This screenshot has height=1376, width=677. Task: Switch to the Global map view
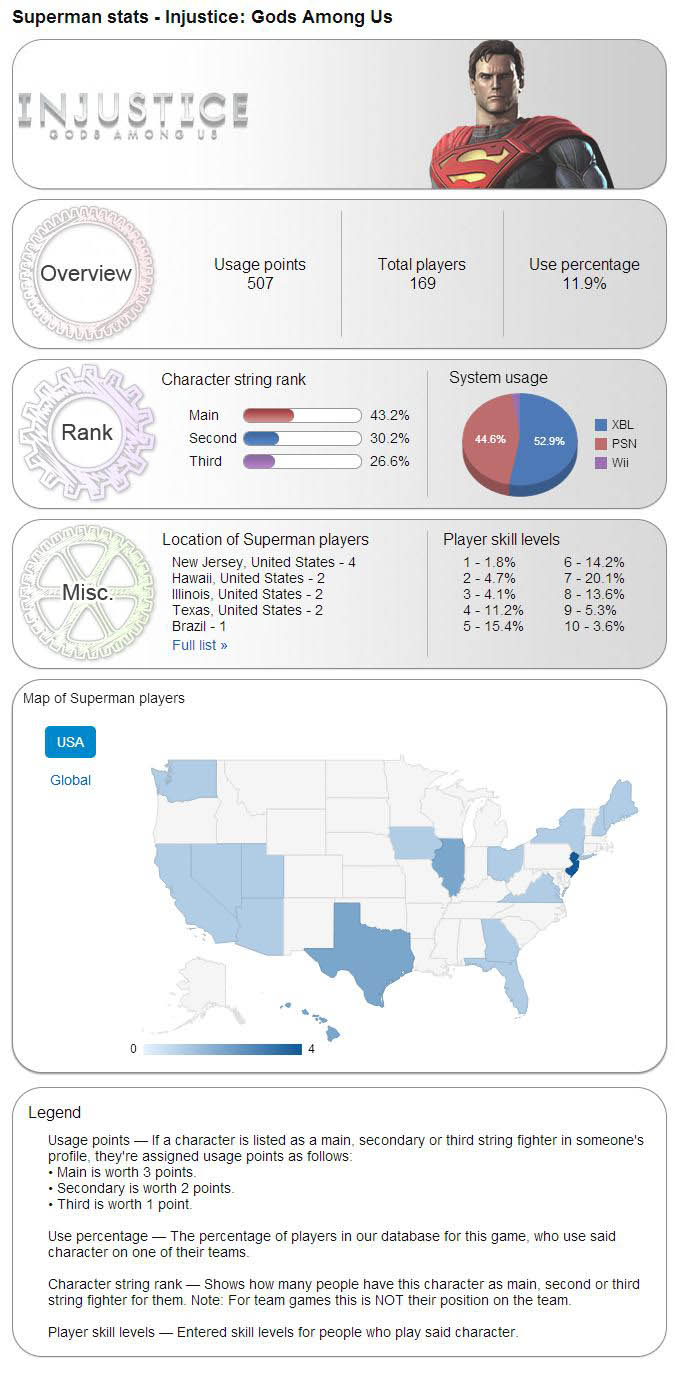[70, 780]
